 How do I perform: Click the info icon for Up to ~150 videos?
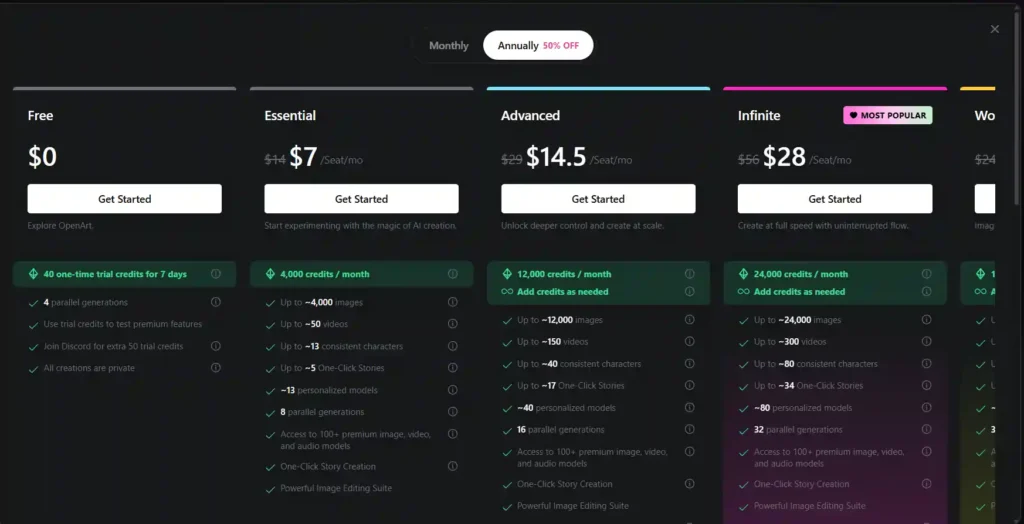click(x=690, y=341)
